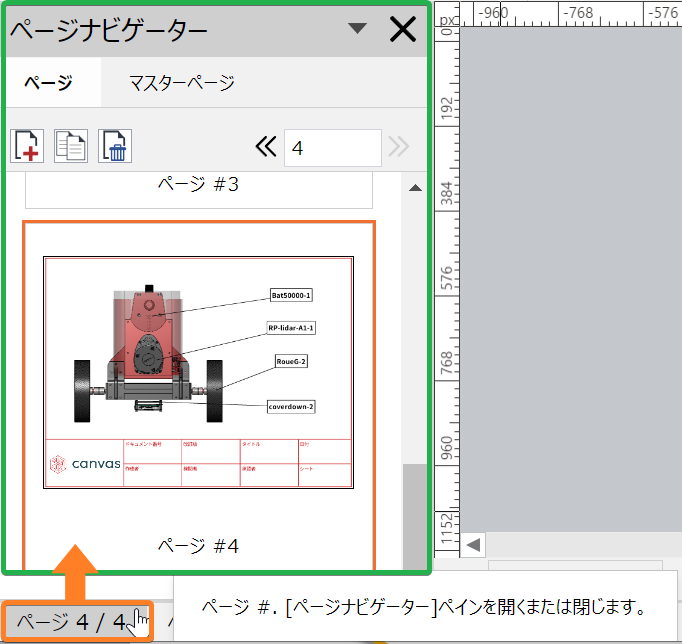Click the canvas horizontal scroll left arrow
The width and height of the screenshot is (682, 644).
pyautogui.click(x=473, y=544)
